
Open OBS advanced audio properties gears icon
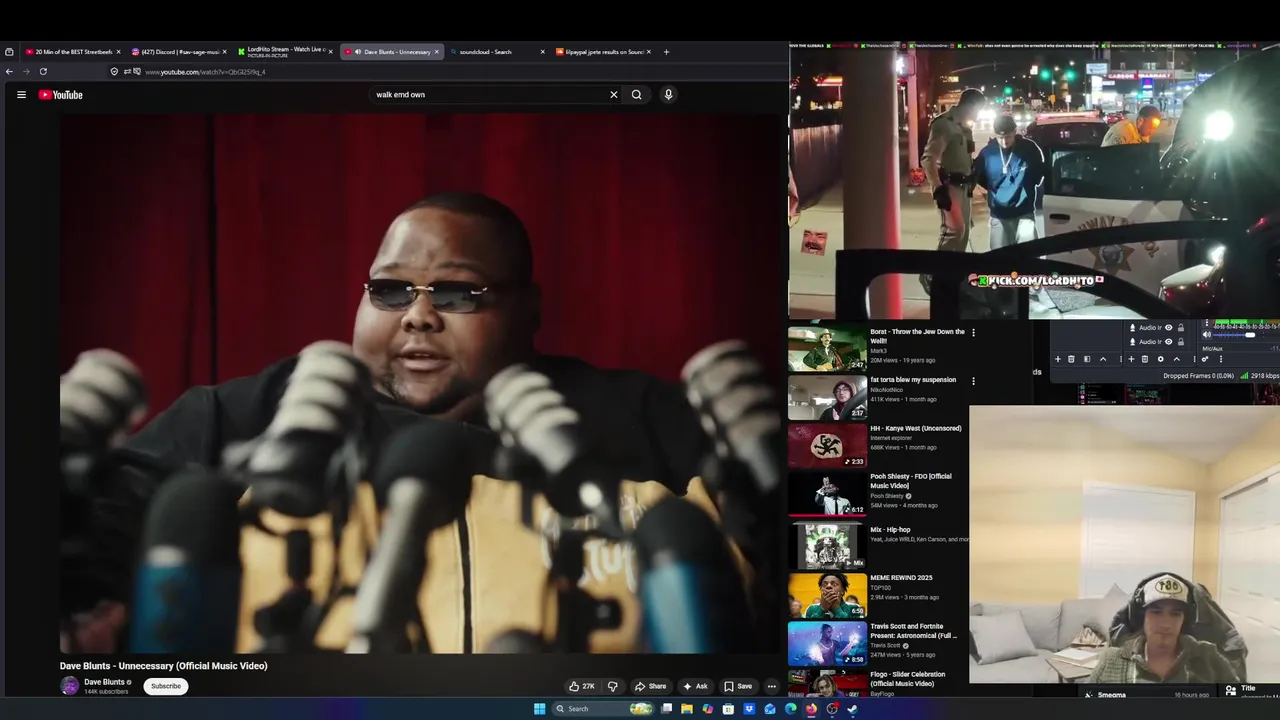click(1205, 359)
